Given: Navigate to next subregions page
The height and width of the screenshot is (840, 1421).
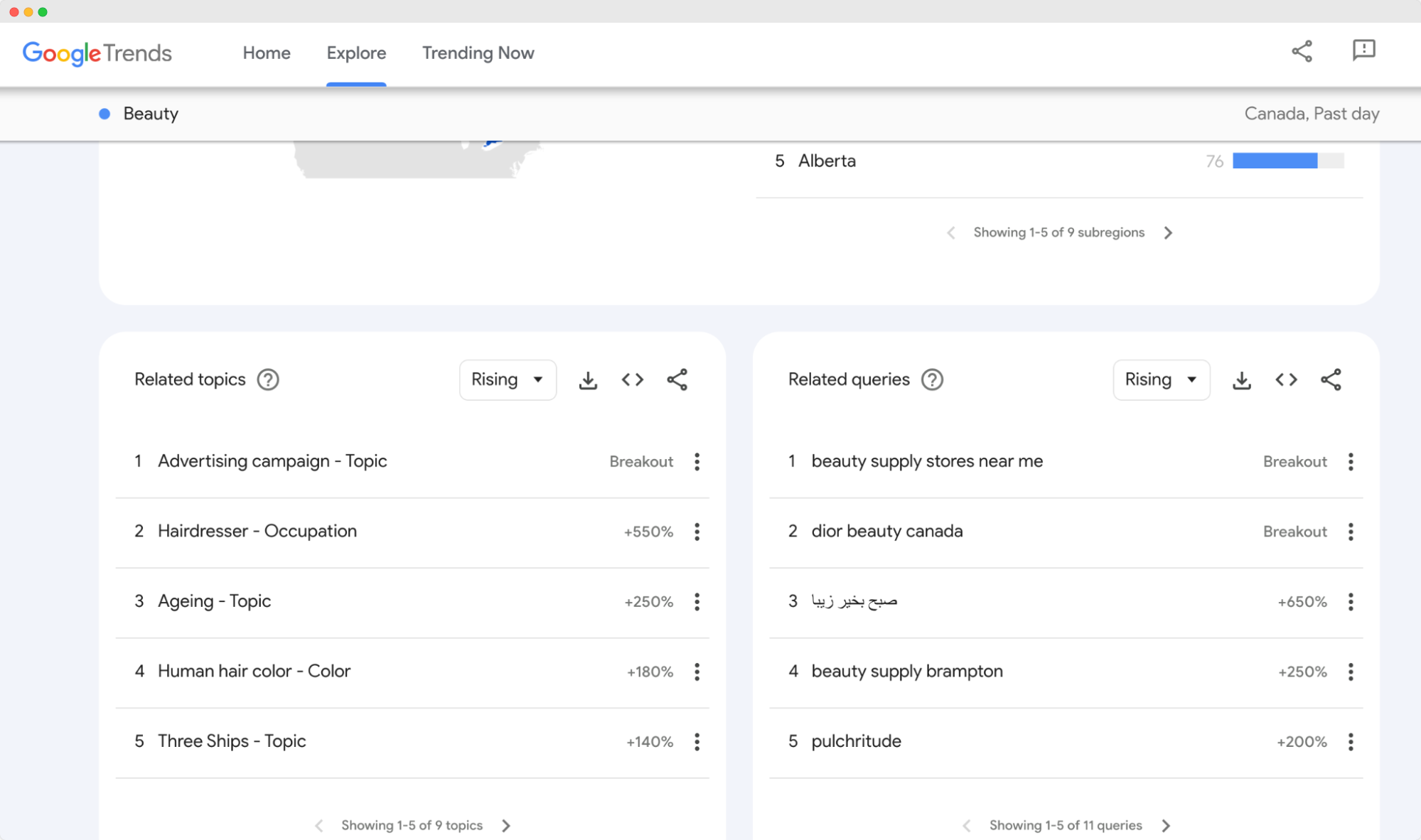Looking at the screenshot, I should pos(1167,232).
